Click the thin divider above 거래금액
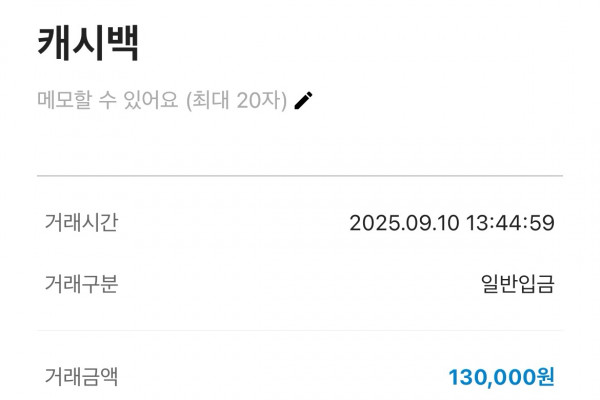 [x=300, y=330]
